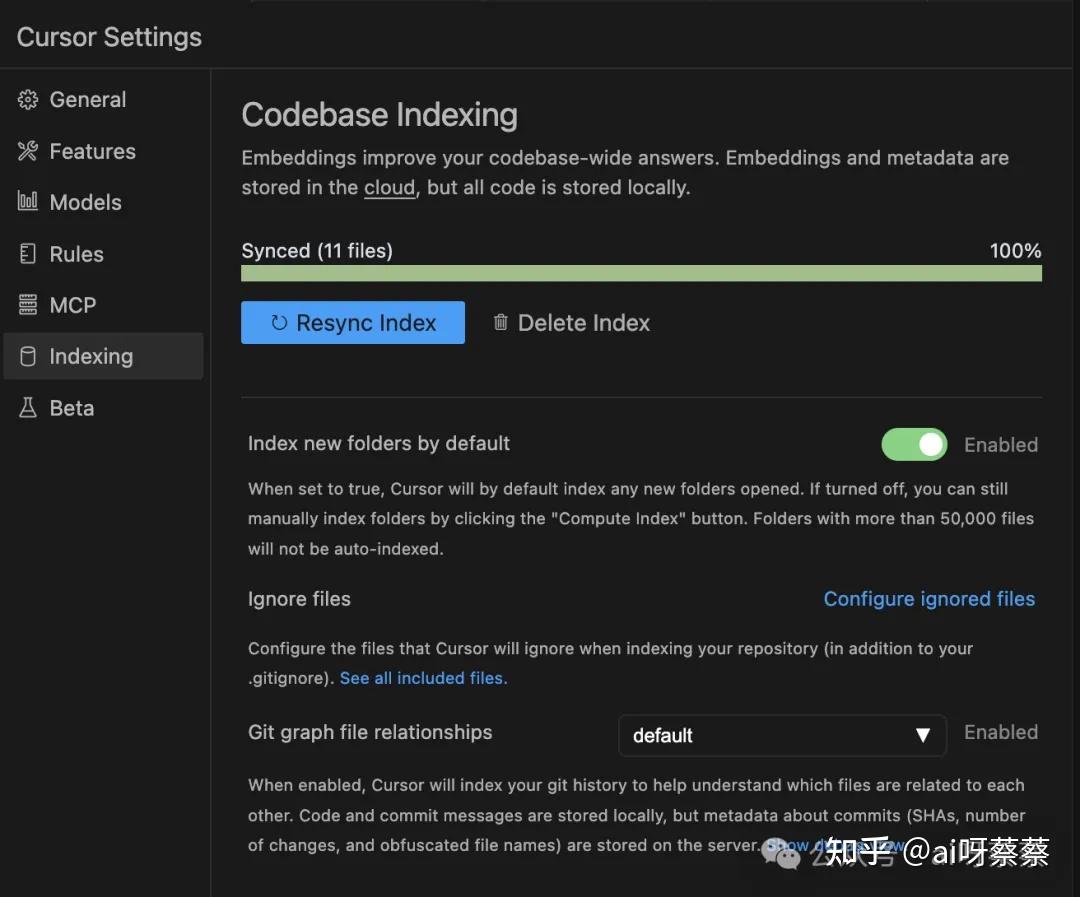Viewport: 1080px width, 897px height.
Task: Click the Git graph dropdown arrow
Action: pos(923,735)
